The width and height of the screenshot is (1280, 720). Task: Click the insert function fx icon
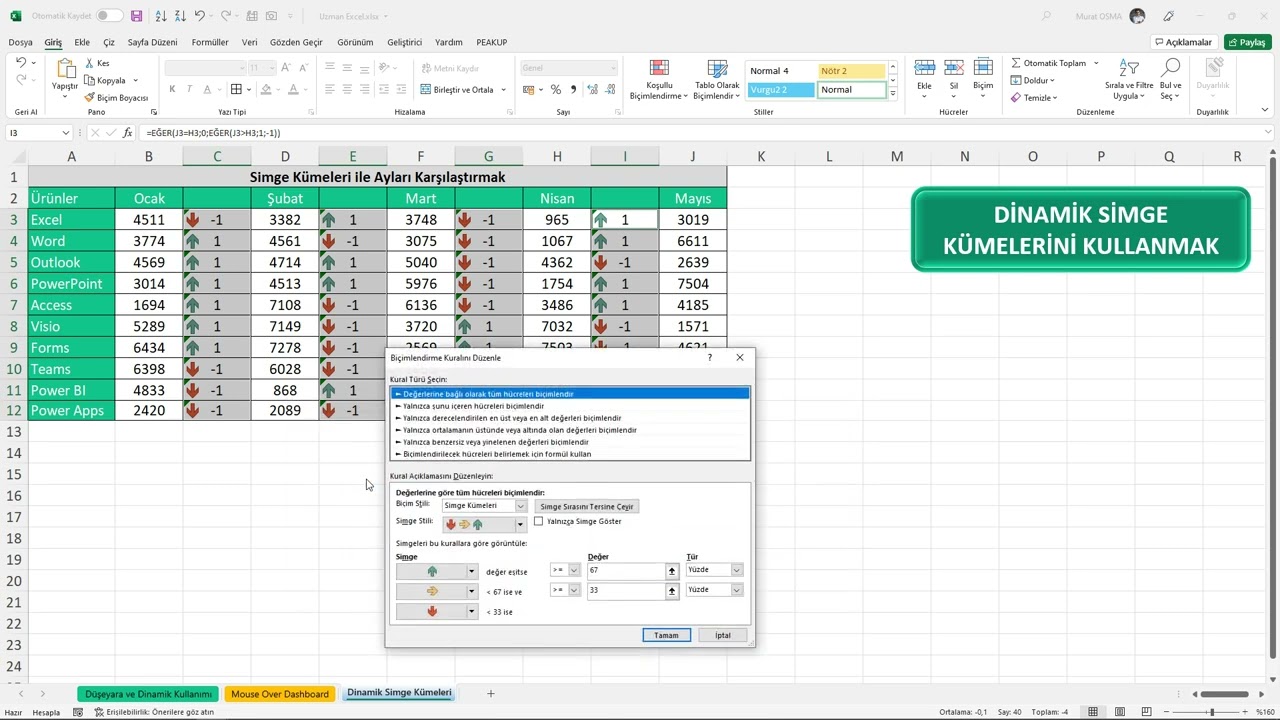(x=128, y=133)
